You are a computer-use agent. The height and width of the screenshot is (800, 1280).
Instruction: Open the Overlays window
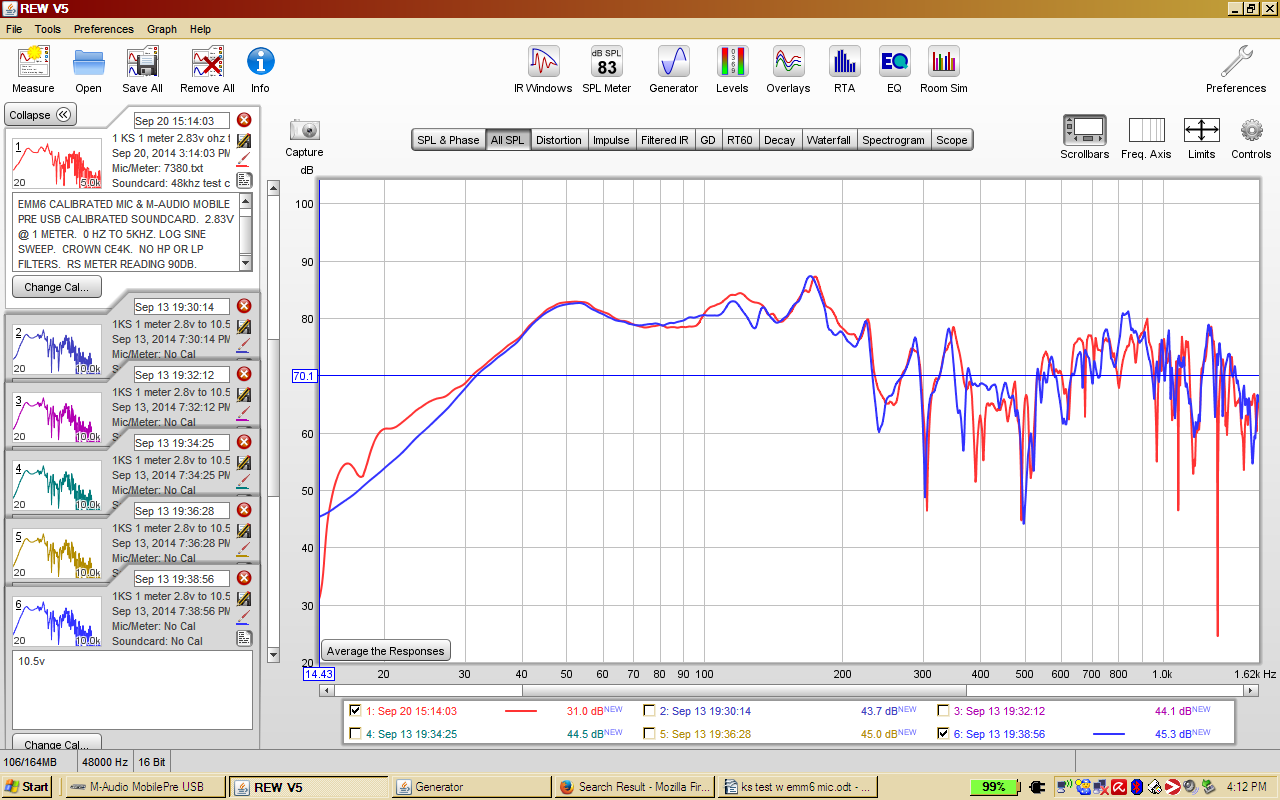point(788,62)
